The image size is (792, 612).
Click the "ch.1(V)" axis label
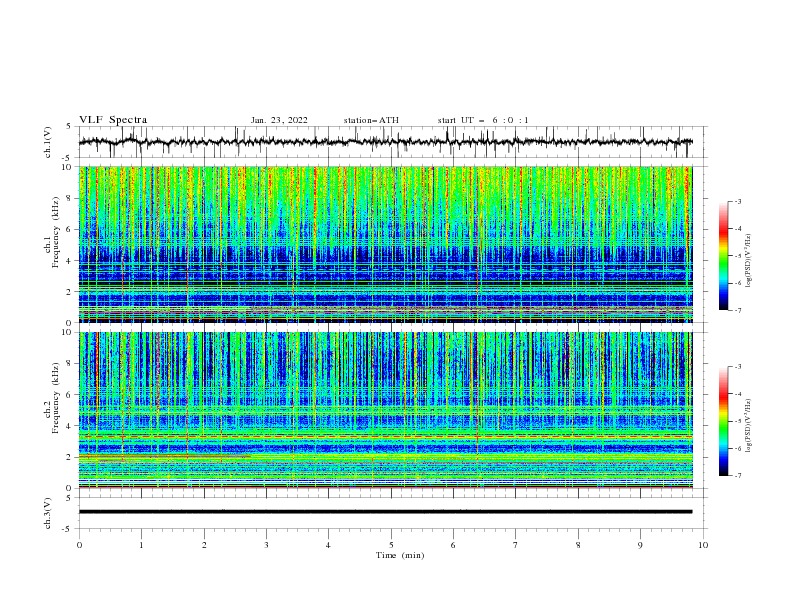click(48, 142)
